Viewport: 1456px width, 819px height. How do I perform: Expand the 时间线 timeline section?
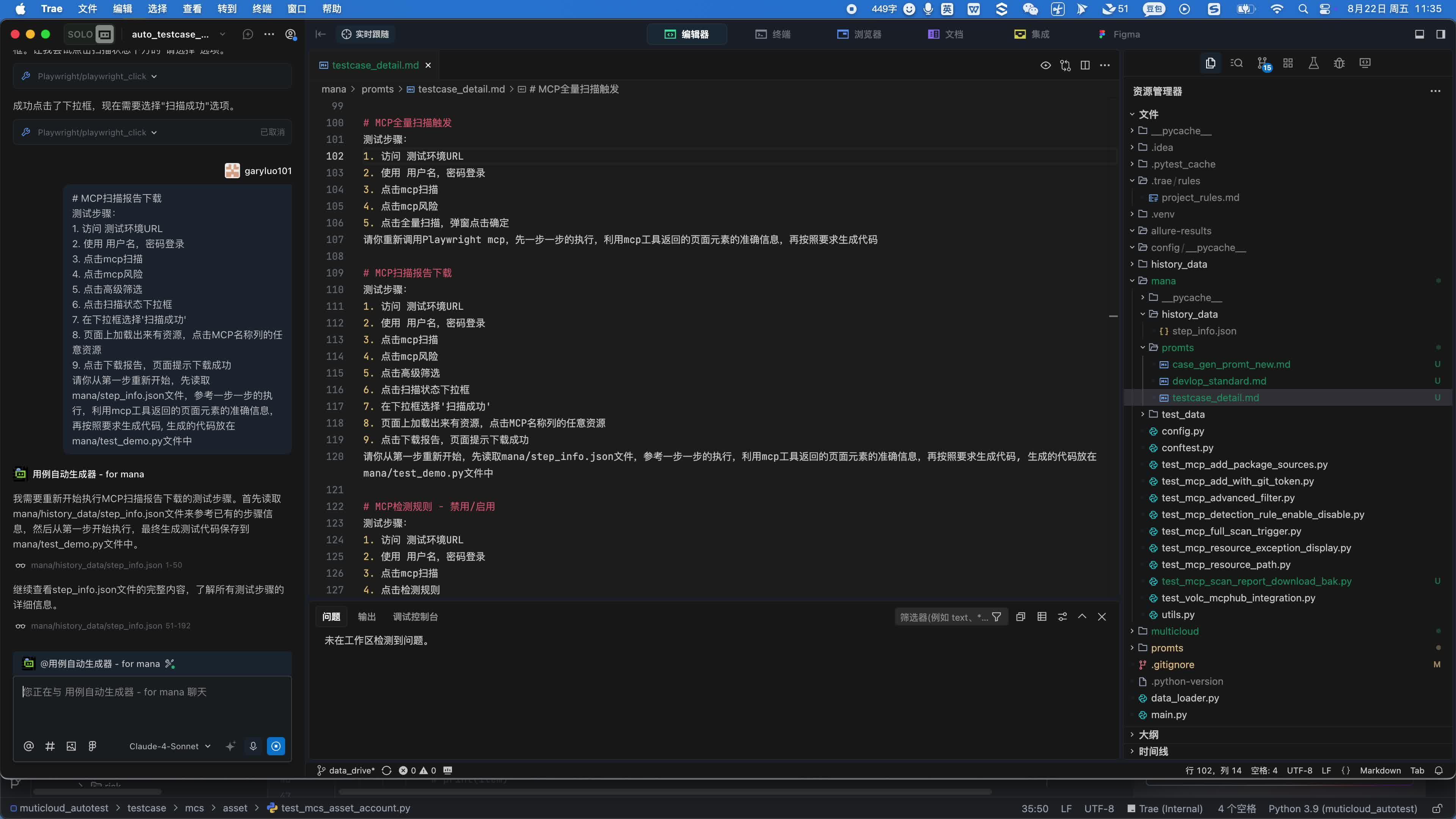1153,752
